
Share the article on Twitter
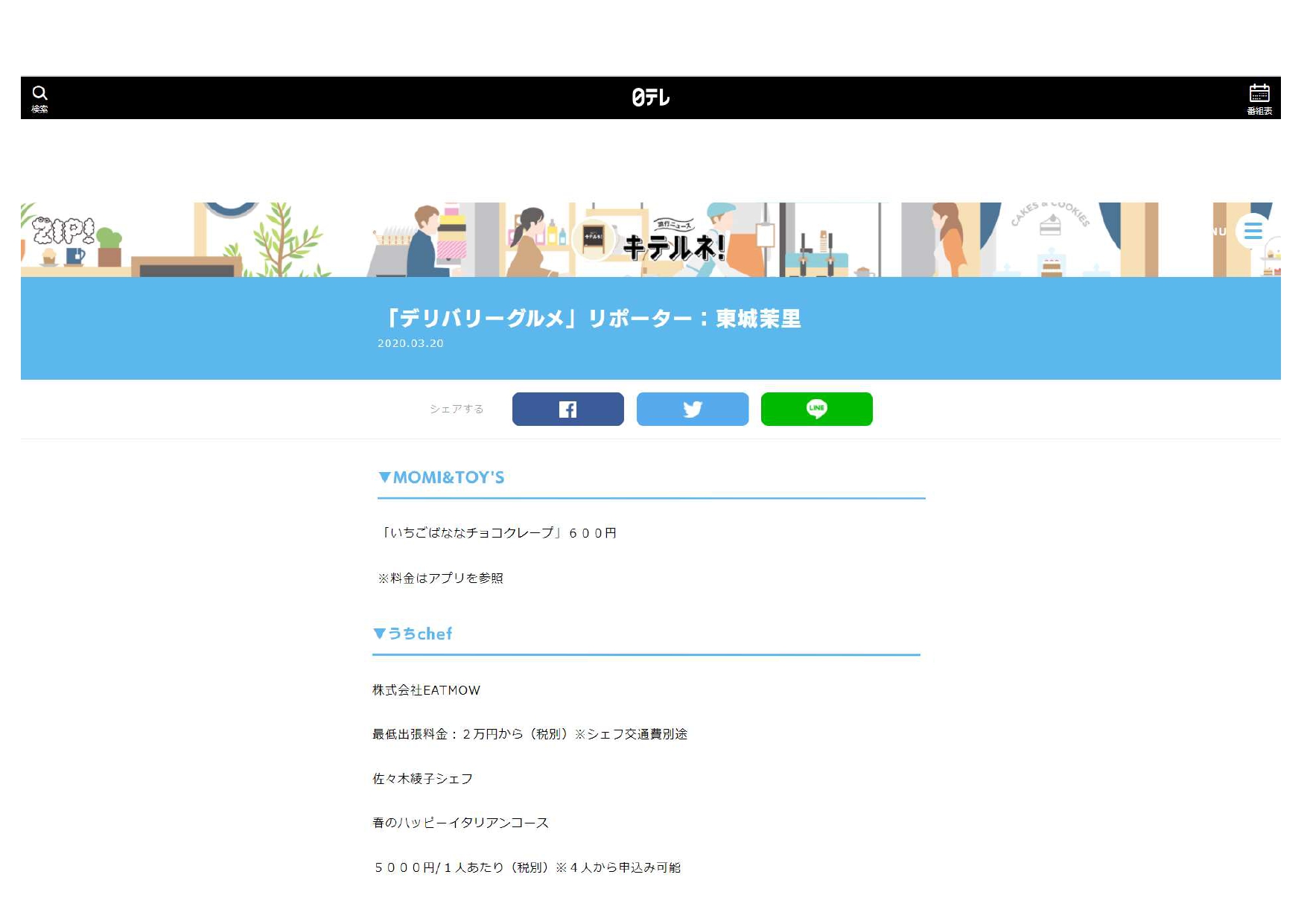692,409
